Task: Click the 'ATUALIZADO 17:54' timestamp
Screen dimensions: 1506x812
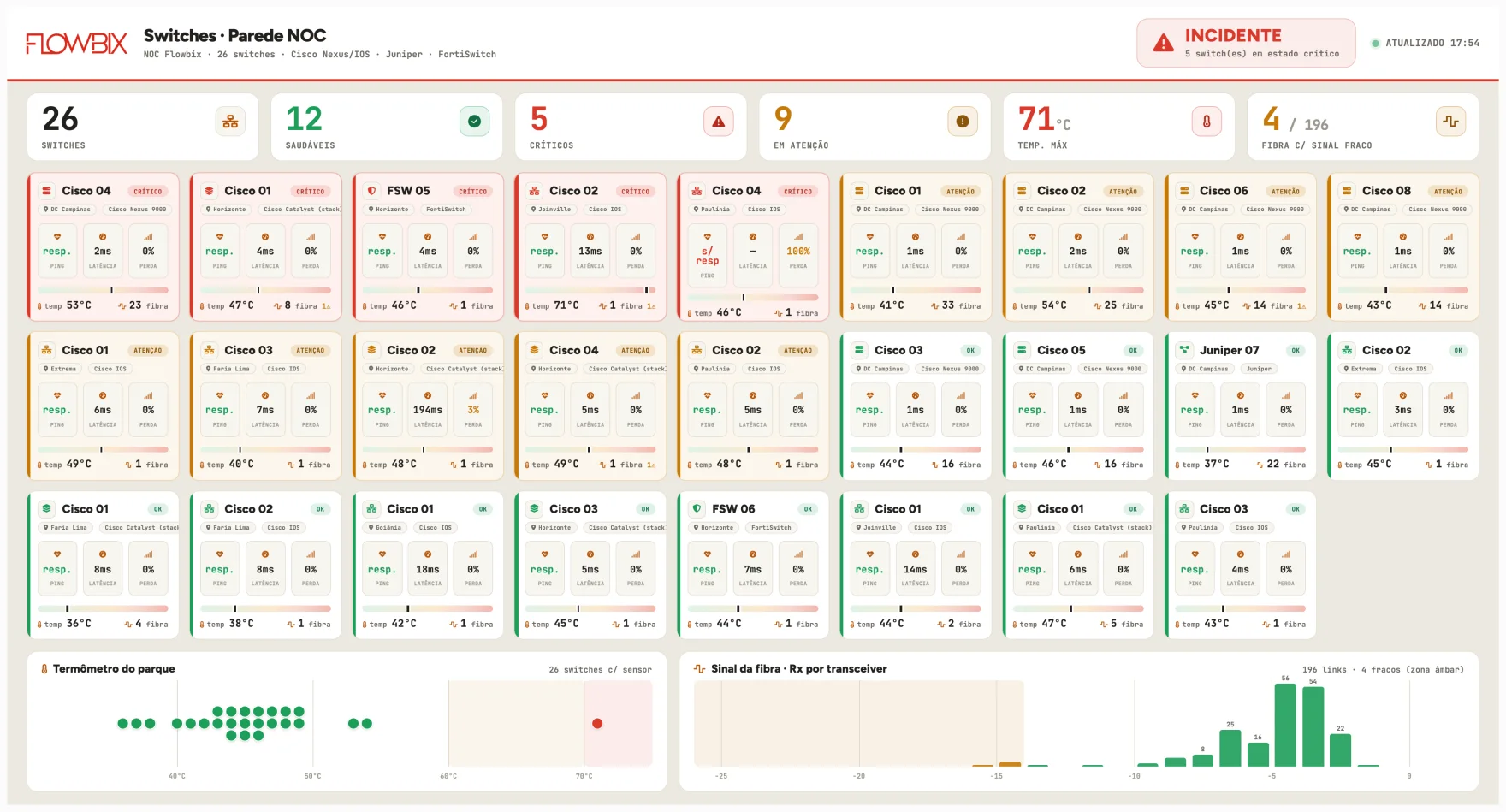Action: coord(1432,43)
